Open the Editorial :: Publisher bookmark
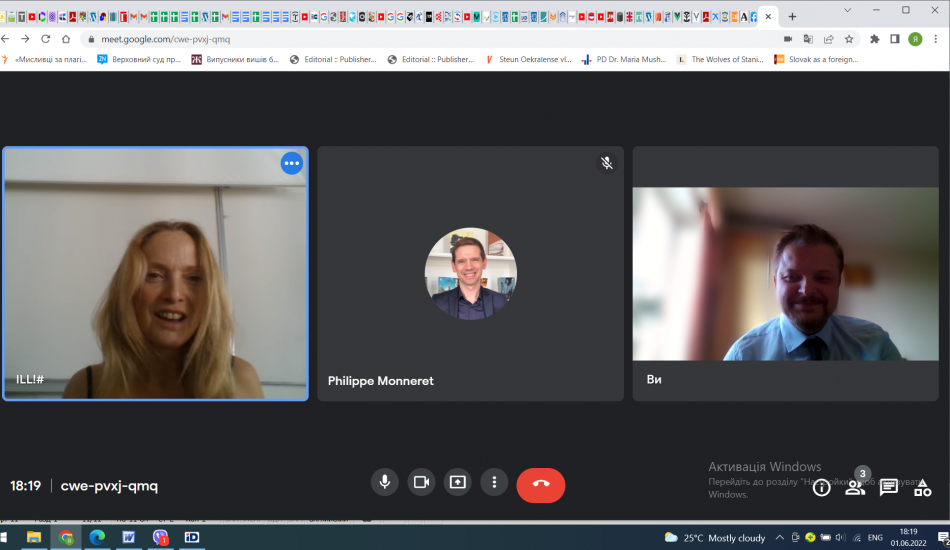The width and height of the screenshot is (950, 550). coord(334,59)
